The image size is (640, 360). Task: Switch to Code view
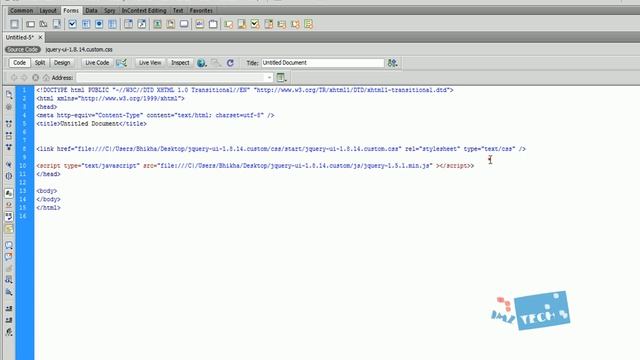click(x=19, y=63)
